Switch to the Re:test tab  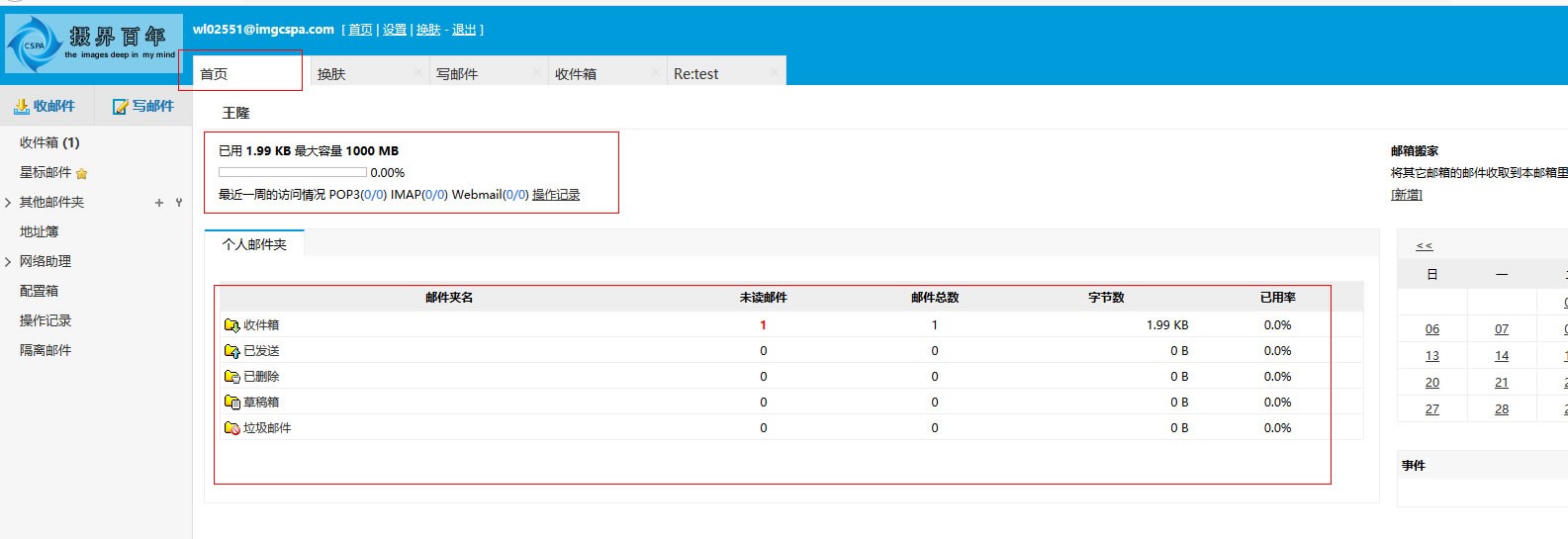coord(695,74)
